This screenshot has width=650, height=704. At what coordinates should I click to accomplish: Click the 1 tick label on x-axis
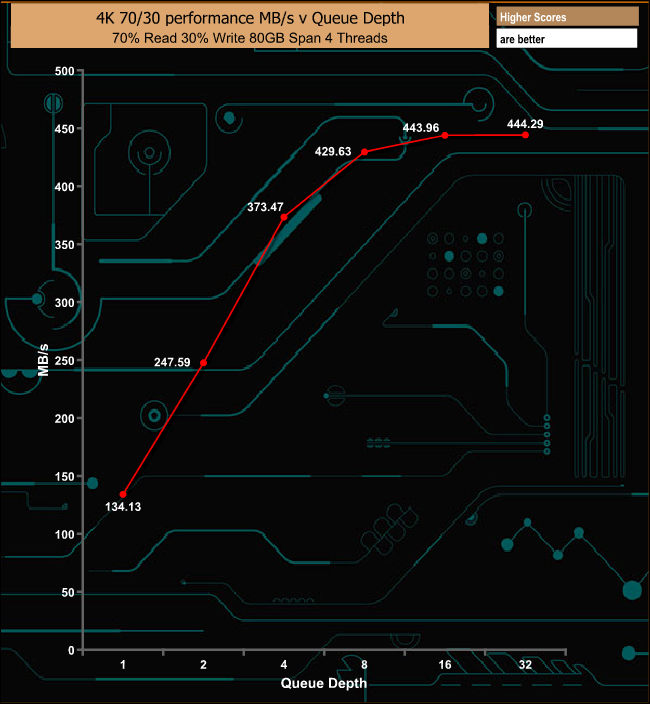click(x=123, y=665)
